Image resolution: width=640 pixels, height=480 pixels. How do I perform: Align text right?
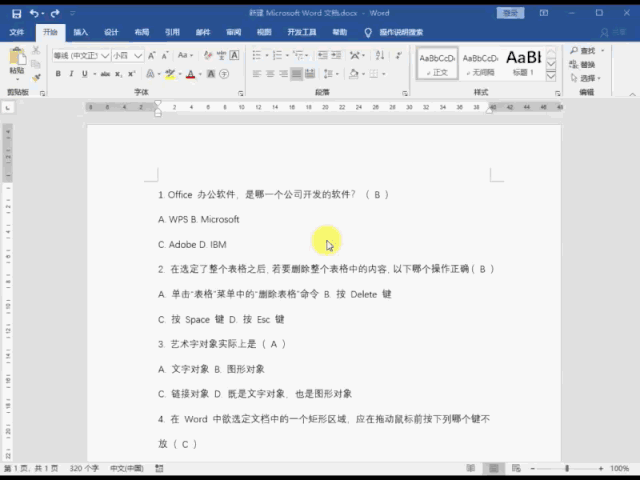[283, 74]
